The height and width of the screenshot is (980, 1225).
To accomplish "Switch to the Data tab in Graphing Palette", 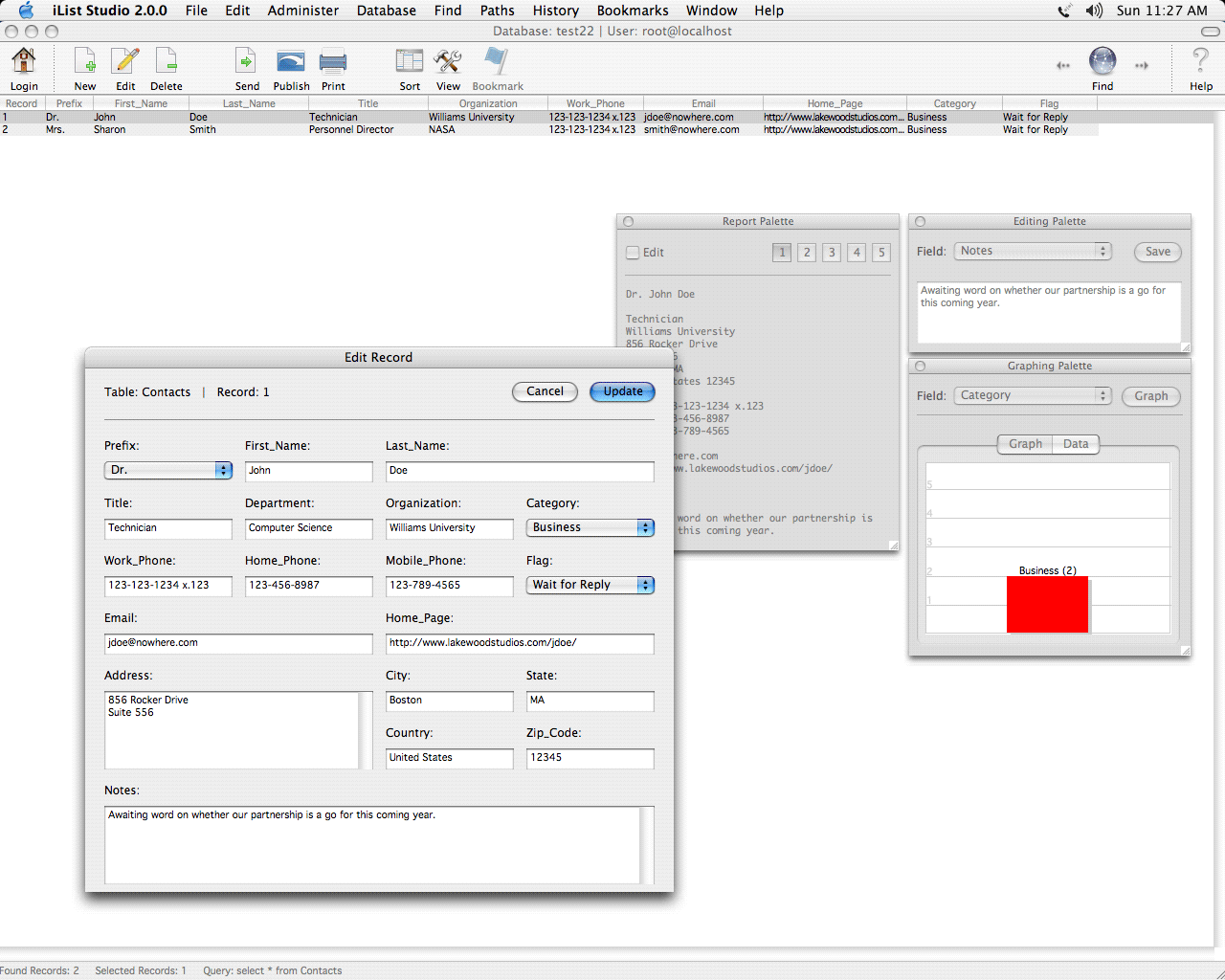I will point(1076,444).
